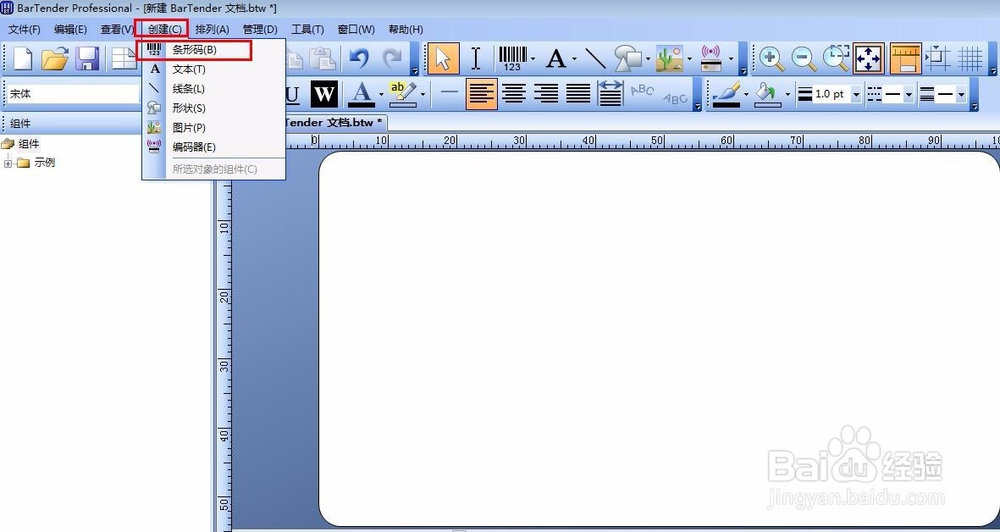The image size is (1000, 532).
Task: Click the text highlight marker icon
Action: [x=403, y=94]
